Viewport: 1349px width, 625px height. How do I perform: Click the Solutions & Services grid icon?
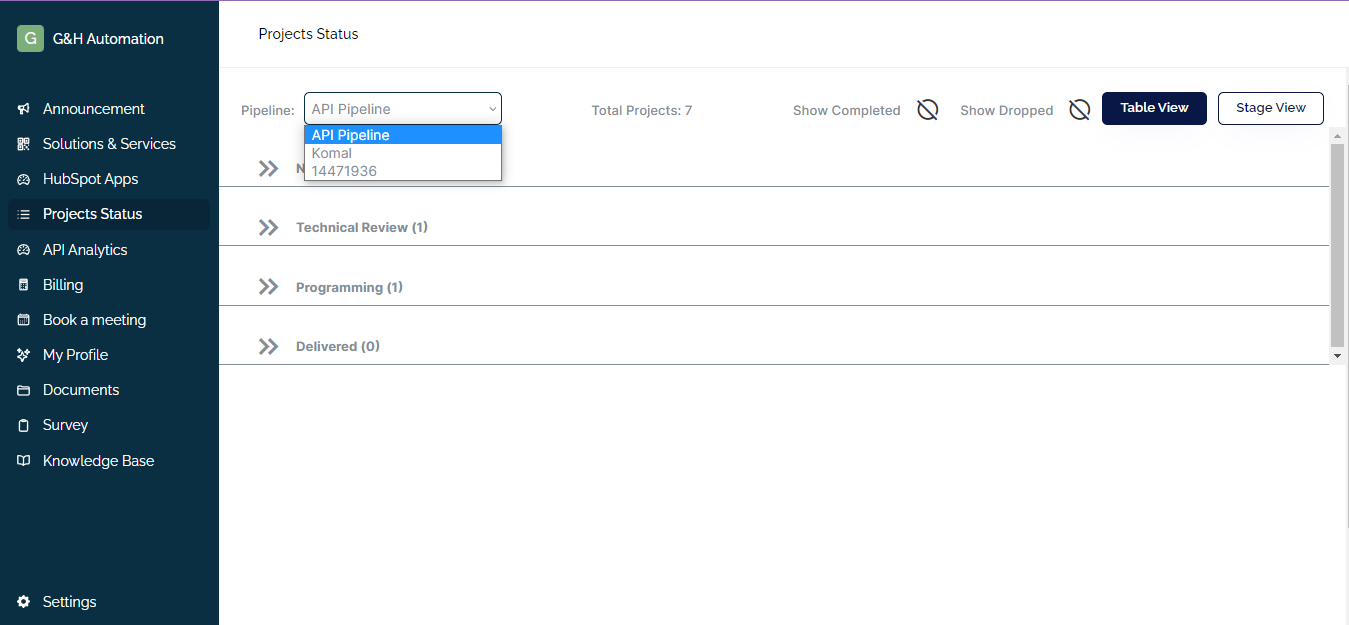[24, 144]
